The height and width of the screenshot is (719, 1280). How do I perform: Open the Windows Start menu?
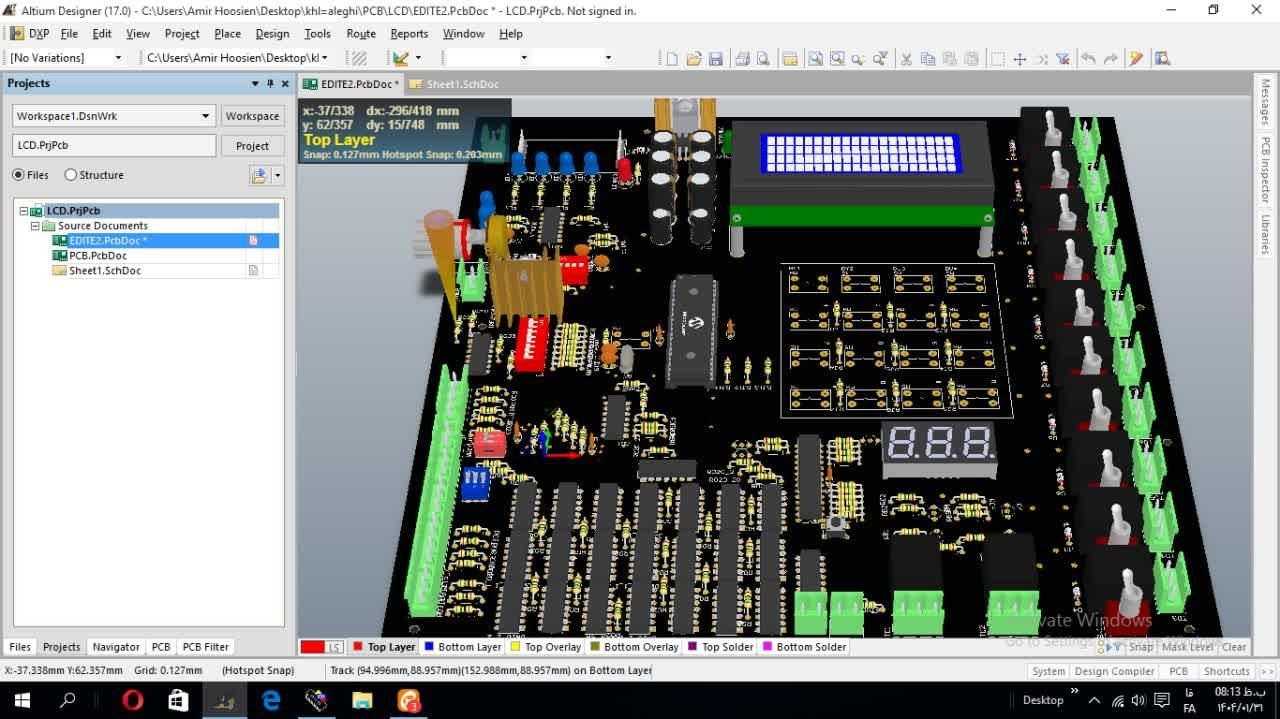[x=22, y=700]
